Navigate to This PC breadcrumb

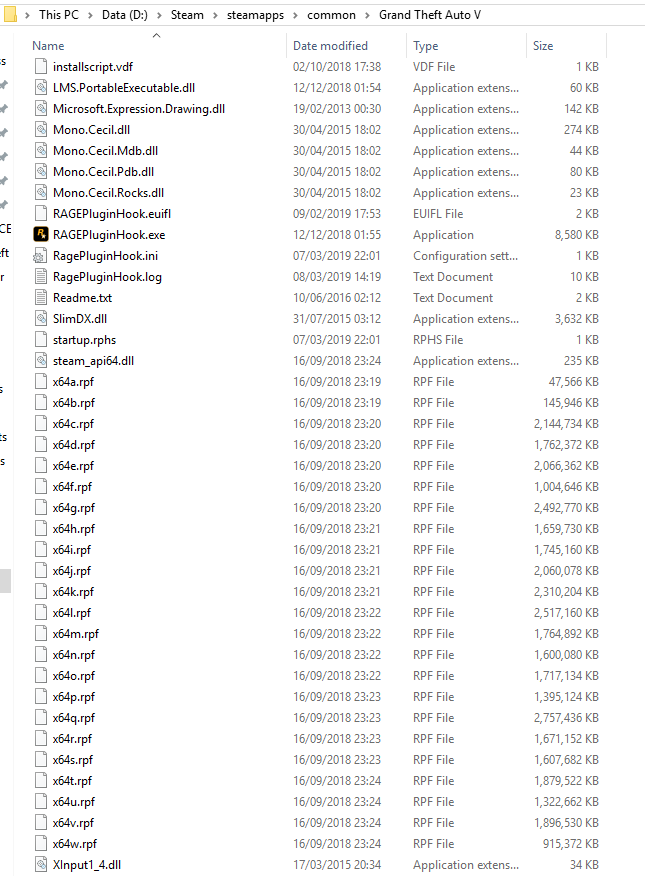tap(59, 15)
